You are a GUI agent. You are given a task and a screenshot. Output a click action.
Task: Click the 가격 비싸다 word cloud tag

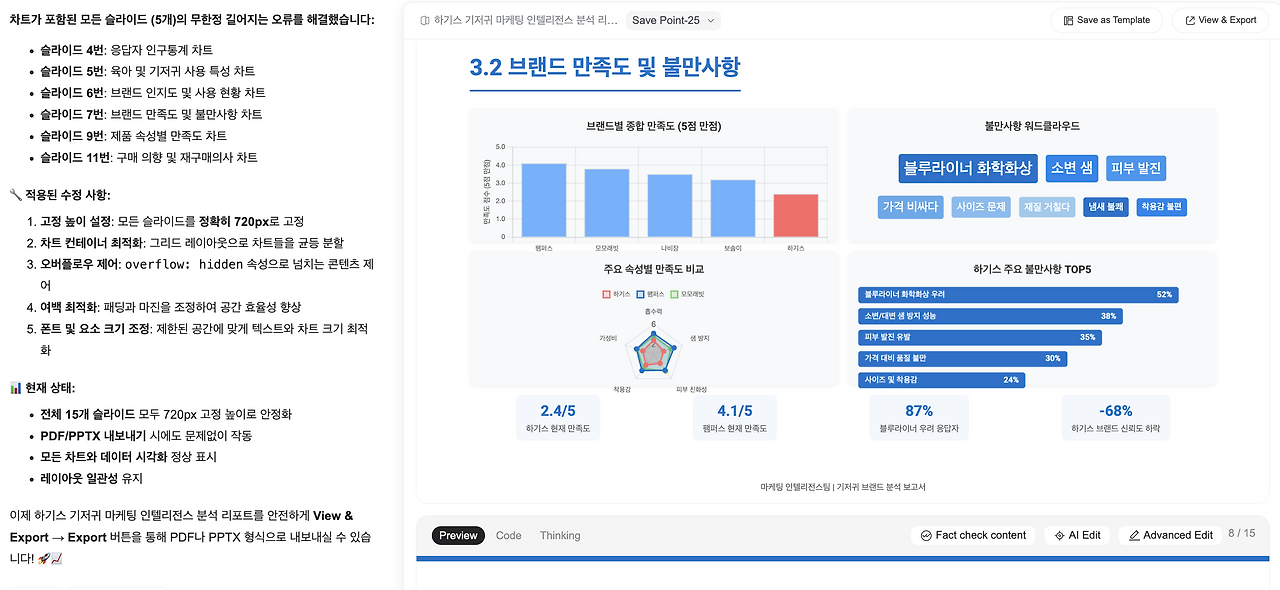[x=910, y=207]
